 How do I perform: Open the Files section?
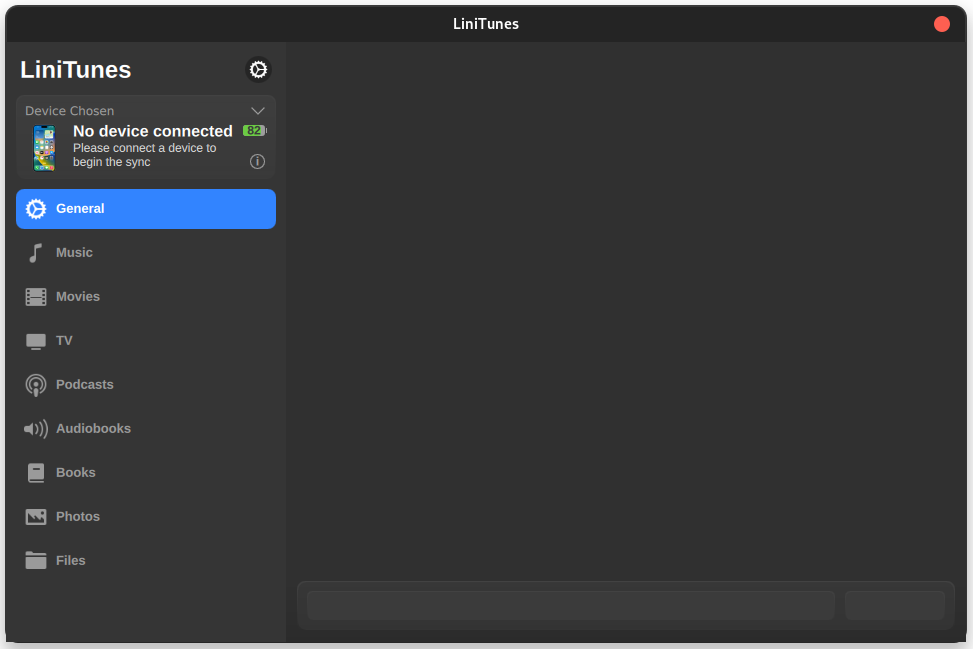coord(146,561)
